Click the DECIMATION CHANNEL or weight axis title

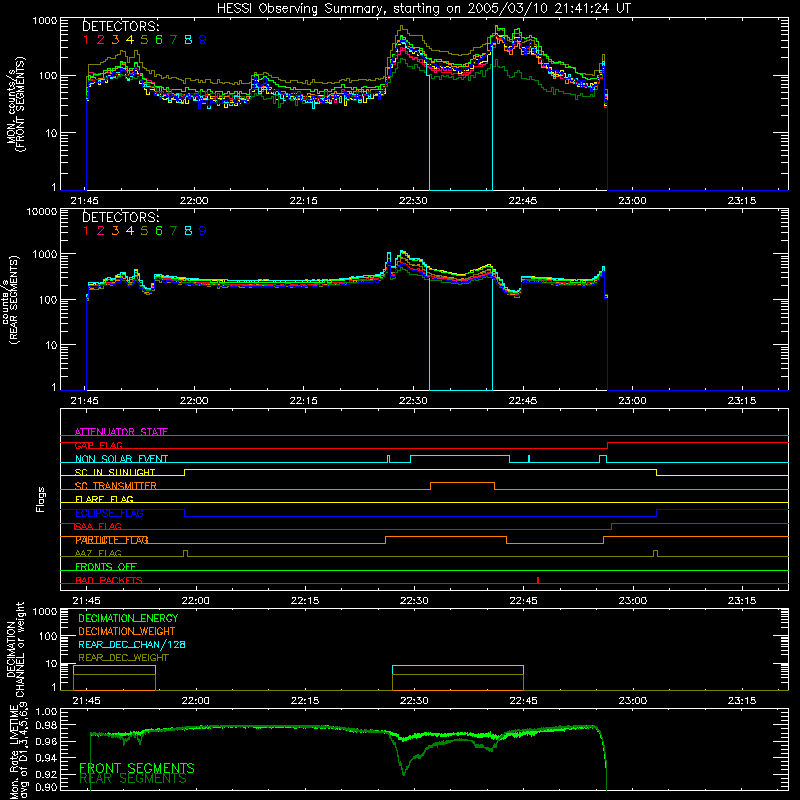coord(15,649)
